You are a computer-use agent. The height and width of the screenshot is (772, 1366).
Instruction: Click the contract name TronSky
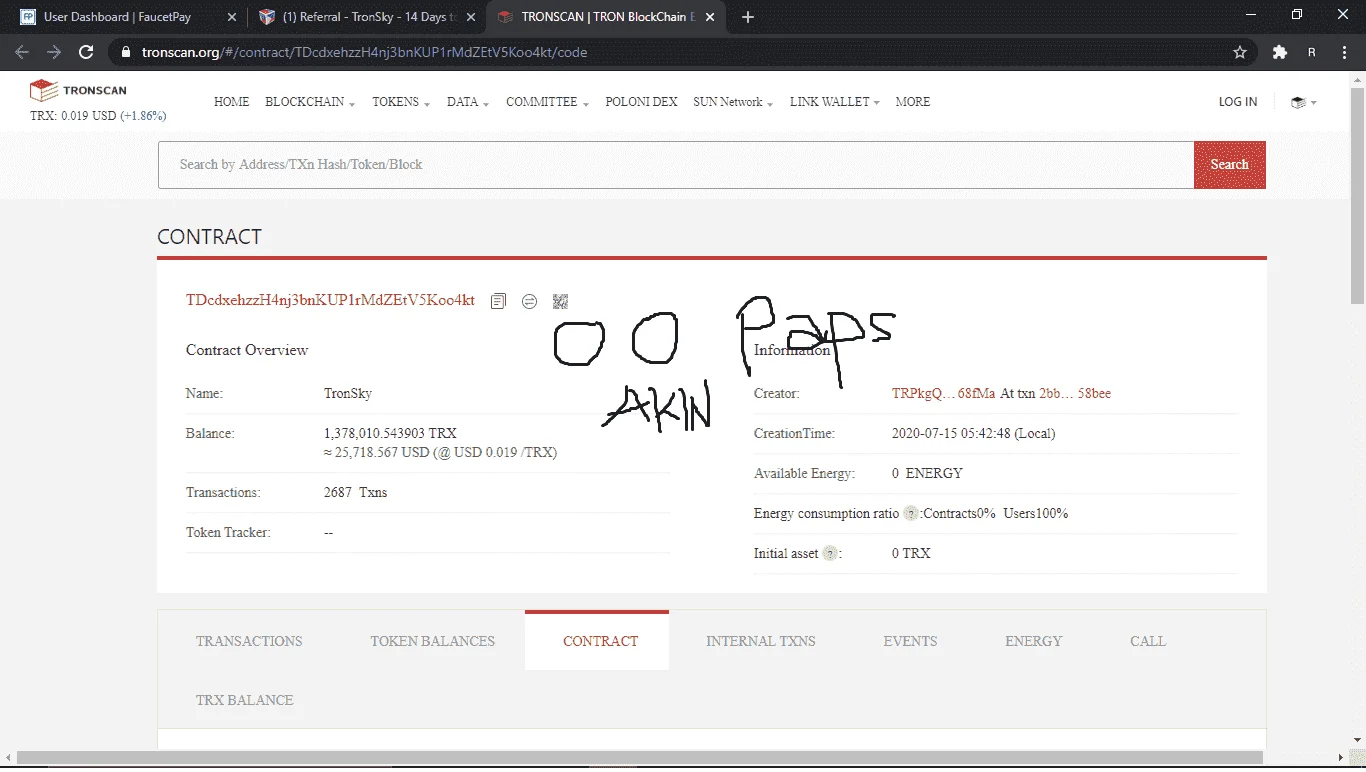(348, 394)
